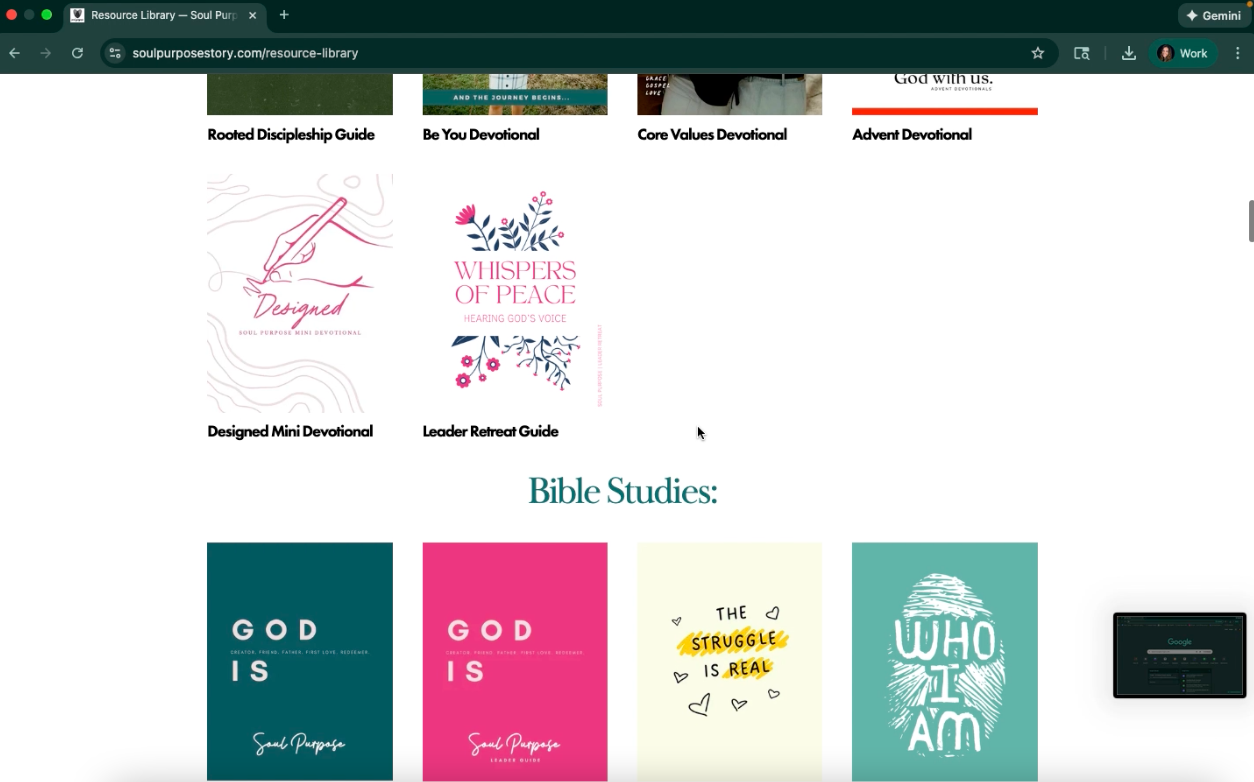Click the green window zoom button
Viewport: 1254px width, 782px height.
[x=46, y=15]
